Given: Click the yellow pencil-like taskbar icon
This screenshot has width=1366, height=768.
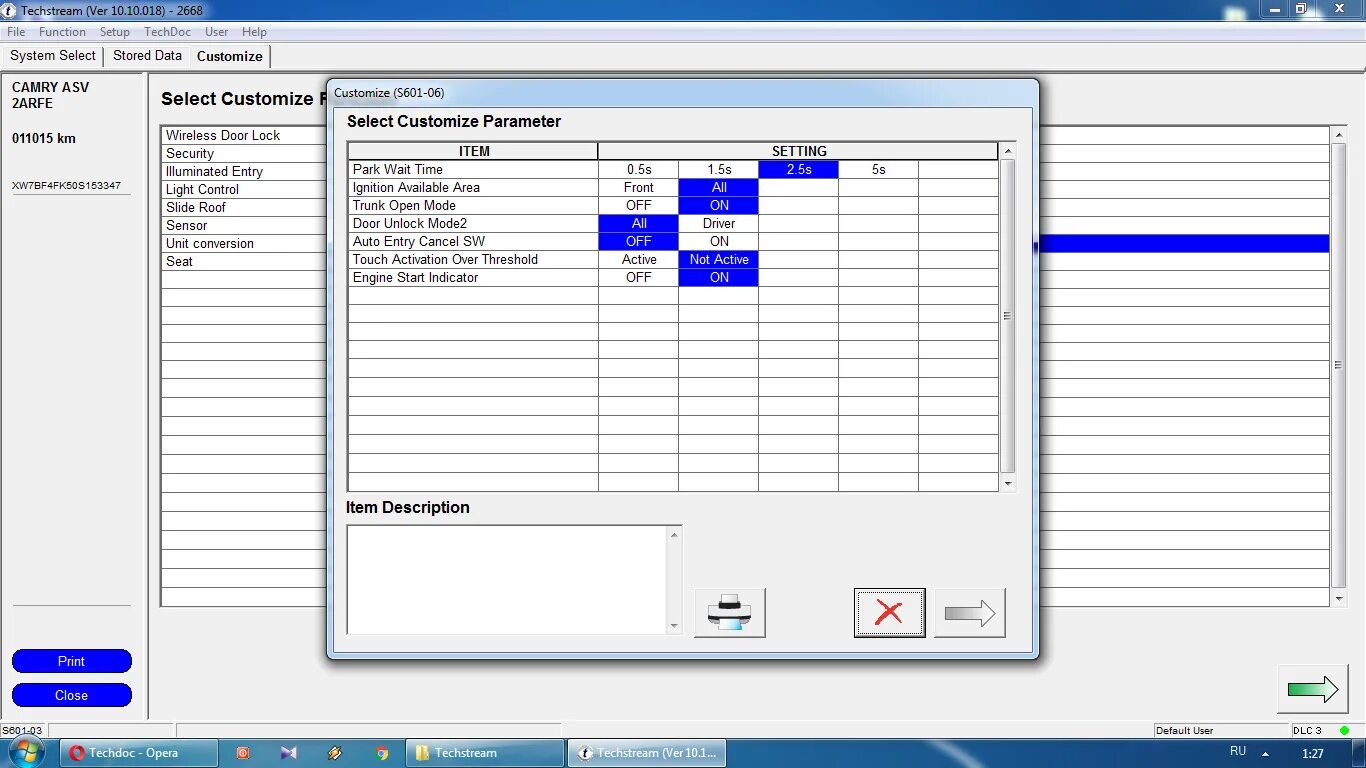Looking at the screenshot, I should [335, 753].
